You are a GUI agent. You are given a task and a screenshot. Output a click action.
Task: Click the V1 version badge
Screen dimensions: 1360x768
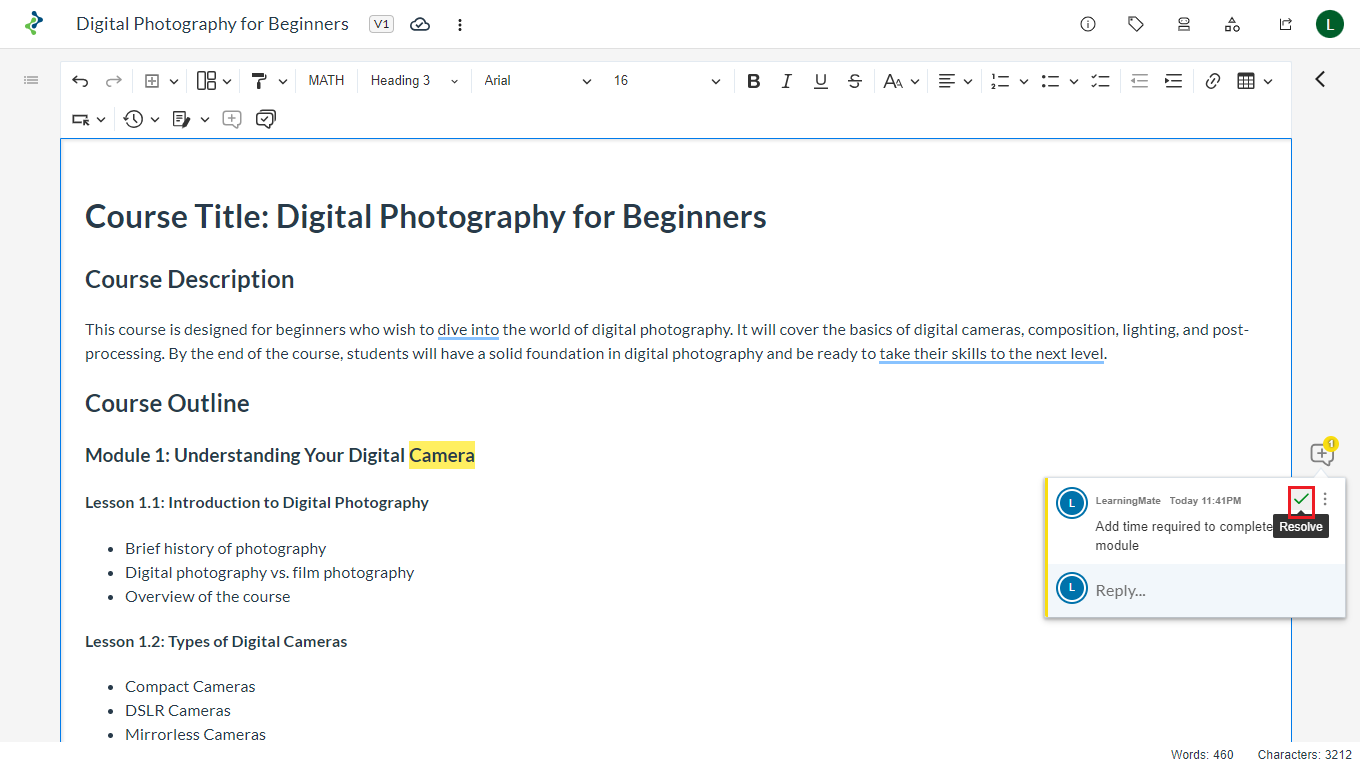pyautogui.click(x=381, y=24)
